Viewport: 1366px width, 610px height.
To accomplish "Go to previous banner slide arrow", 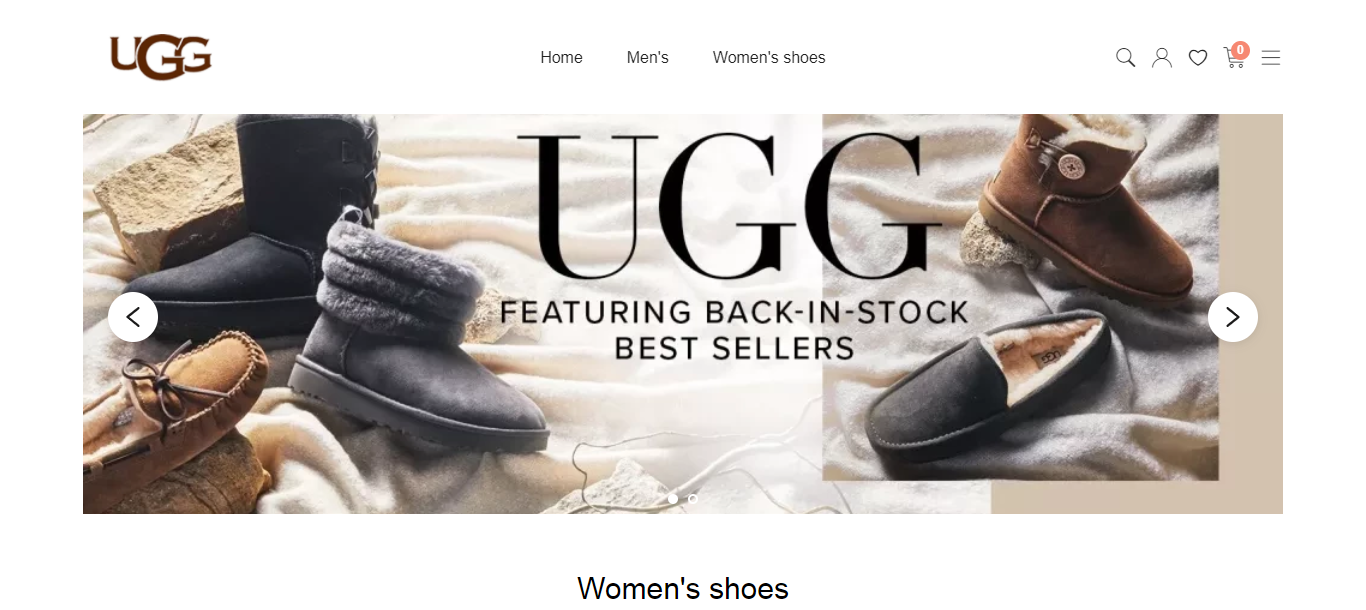I will click(133, 317).
